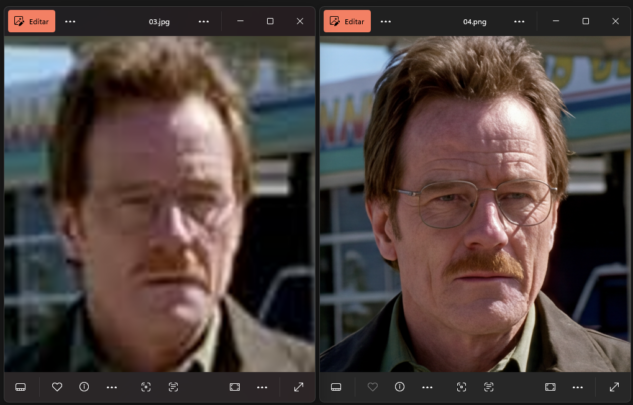Show file info for 03.jpg

(x=84, y=387)
